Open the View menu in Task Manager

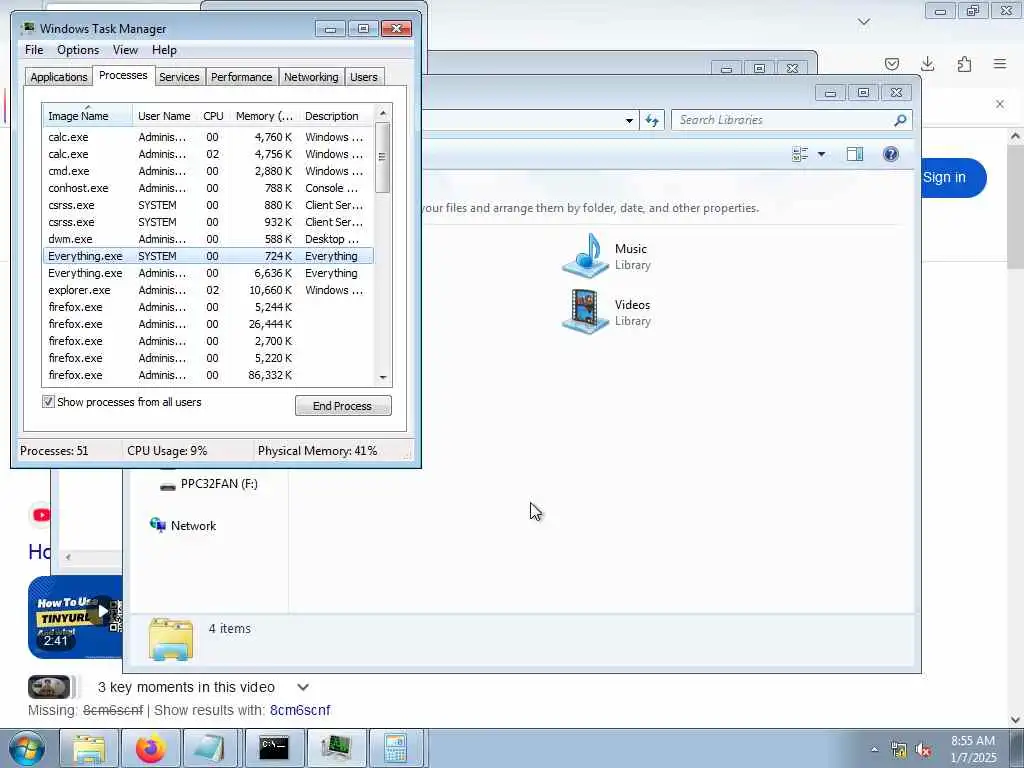125,50
